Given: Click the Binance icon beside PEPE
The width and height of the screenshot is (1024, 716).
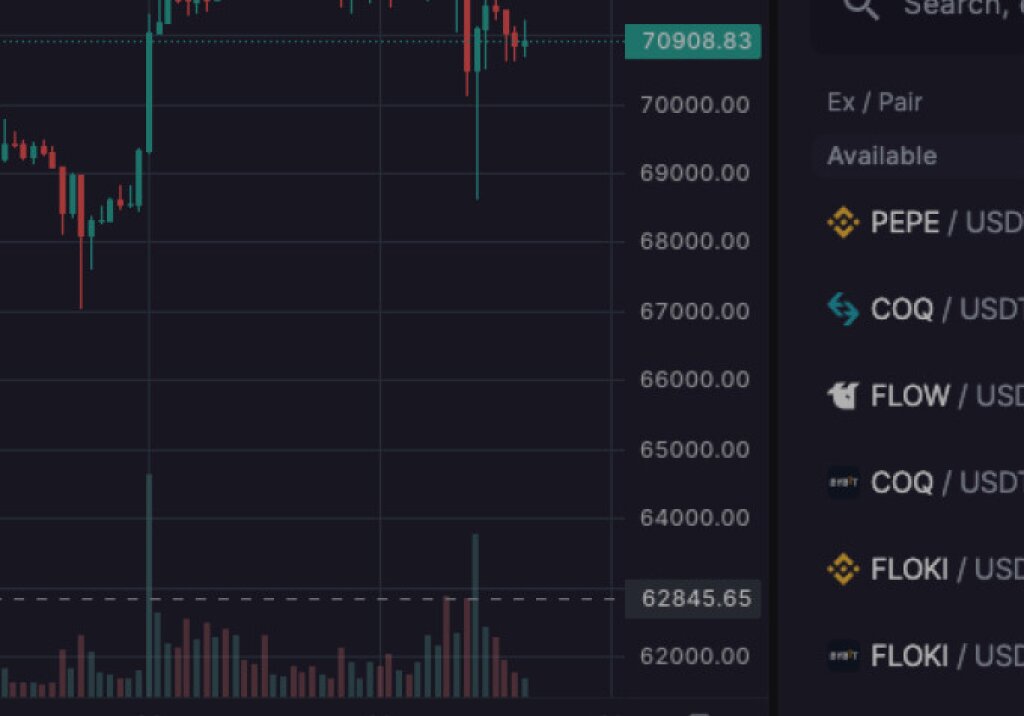Looking at the screenshot, I should coord(843,222).
